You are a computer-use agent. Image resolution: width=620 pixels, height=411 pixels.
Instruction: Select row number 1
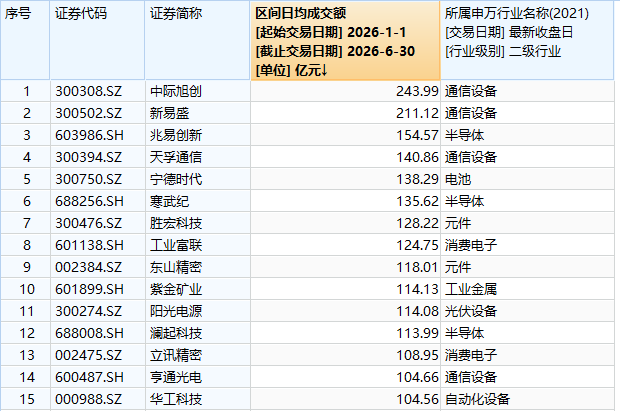click(26, 91)
